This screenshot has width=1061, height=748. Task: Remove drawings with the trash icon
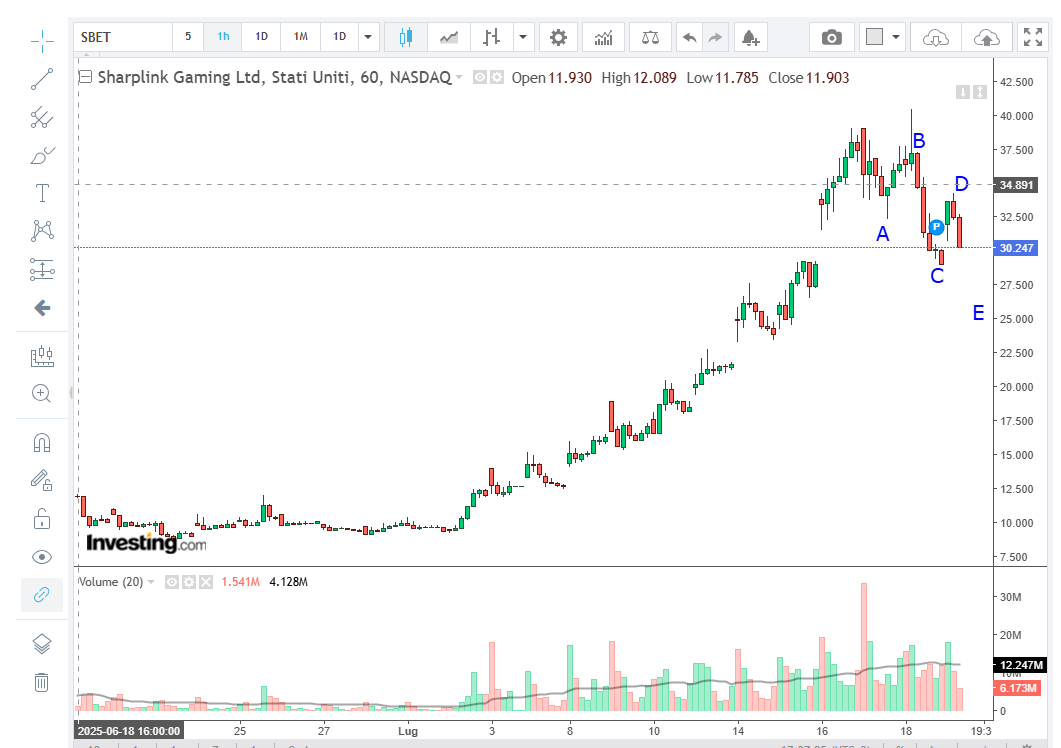coord(42,682)
